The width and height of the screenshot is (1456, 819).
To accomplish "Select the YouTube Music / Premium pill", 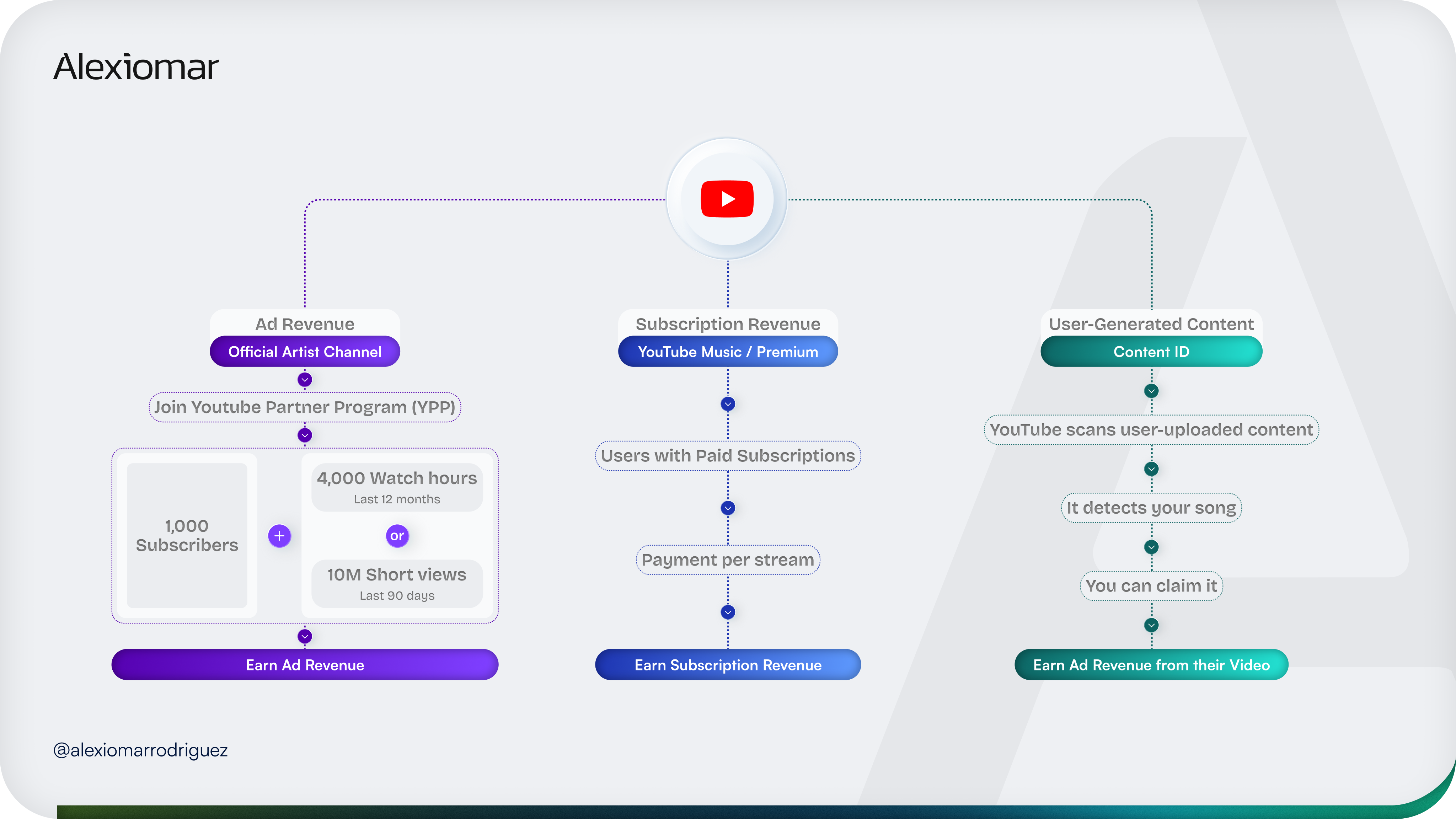I will (x=728, y=352).
